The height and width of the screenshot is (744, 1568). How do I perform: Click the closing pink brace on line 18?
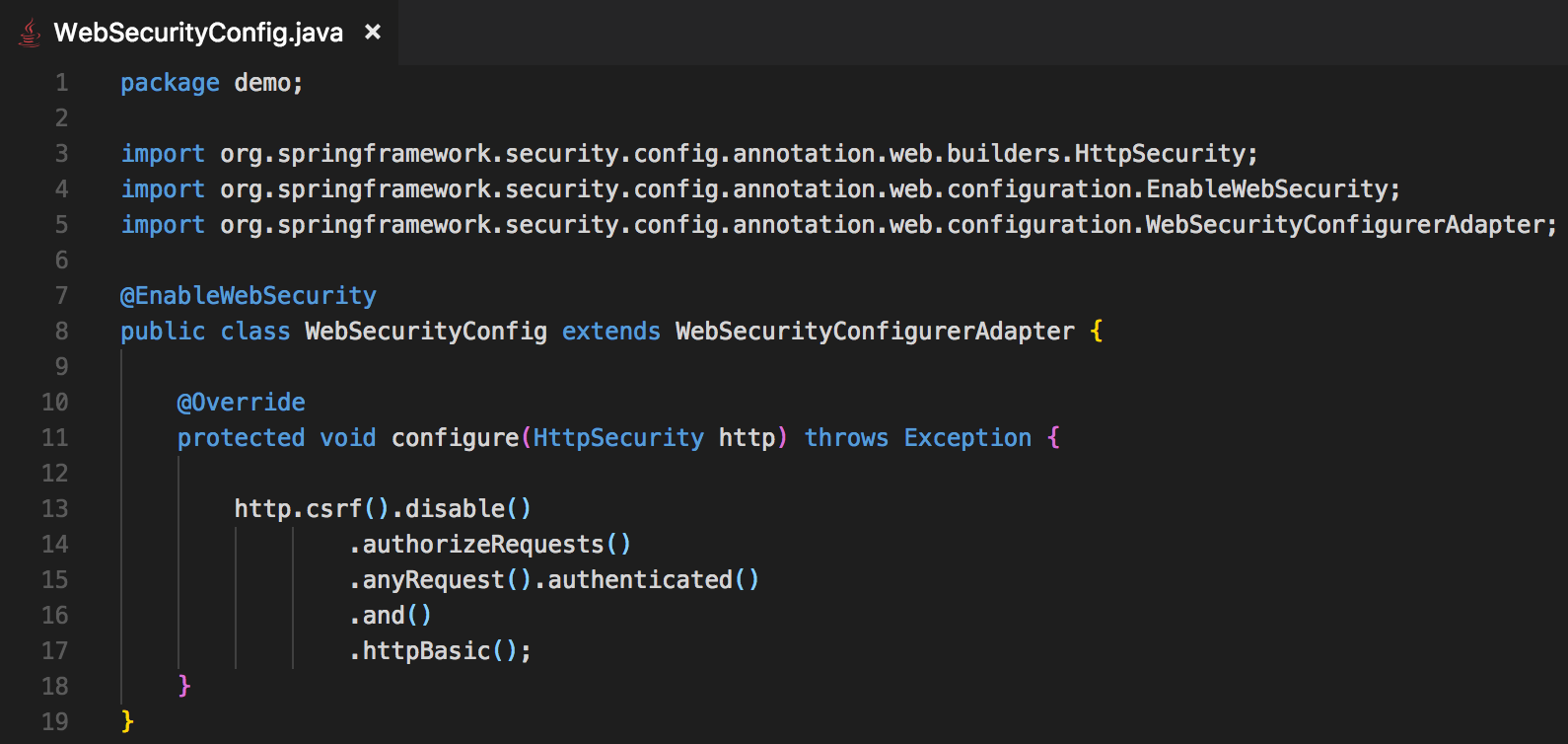[x=184, y=686]
